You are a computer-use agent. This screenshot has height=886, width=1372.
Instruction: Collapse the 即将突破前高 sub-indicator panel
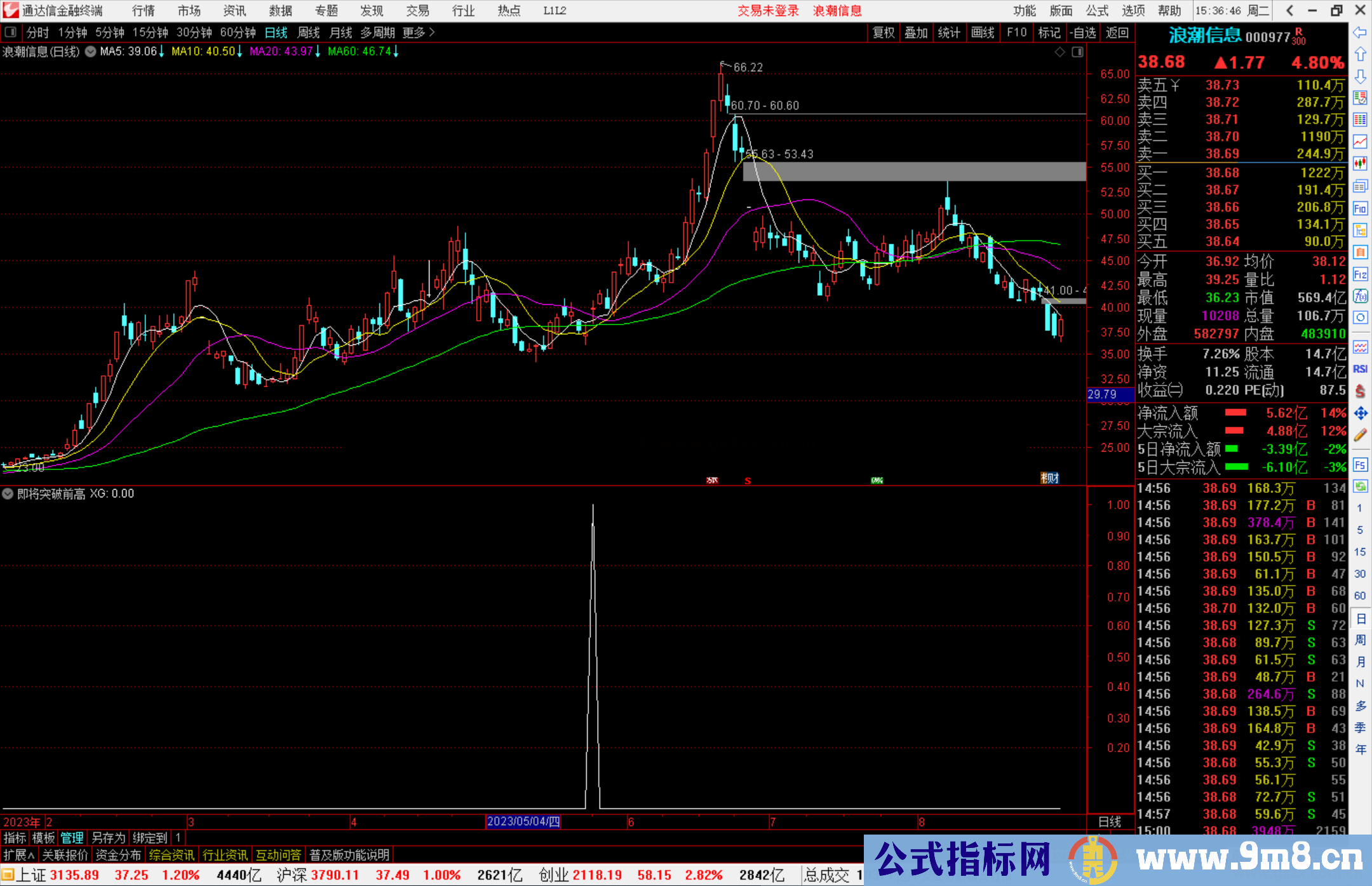[8, 493]
